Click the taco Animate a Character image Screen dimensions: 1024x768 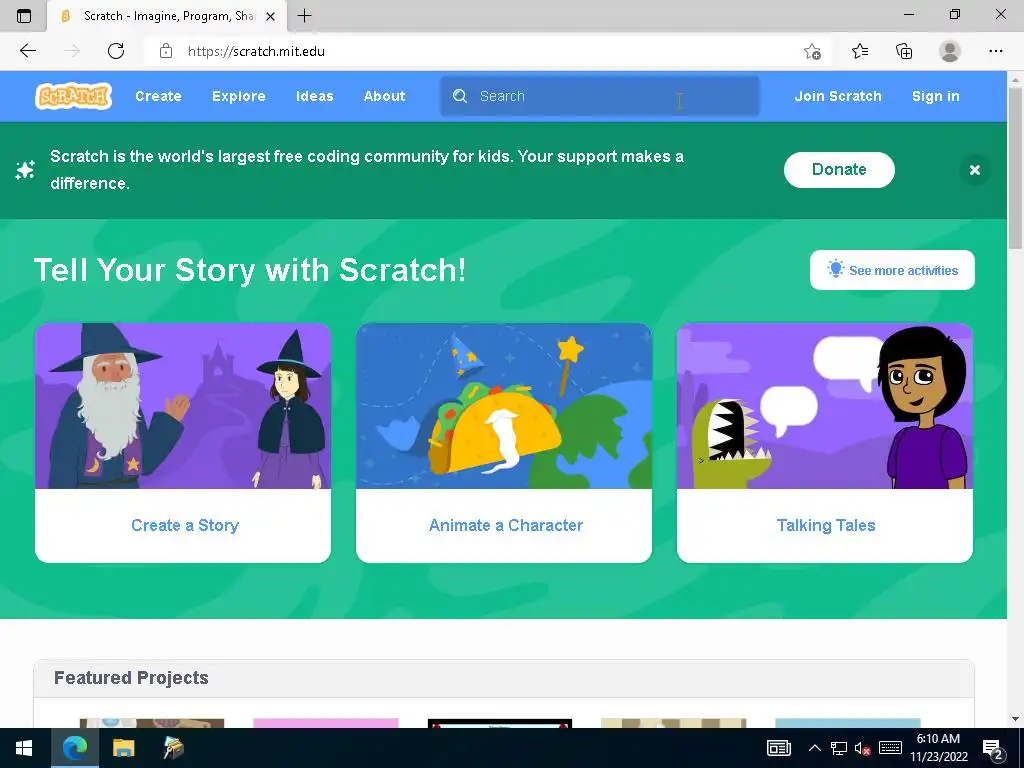(x=504, y=406)
